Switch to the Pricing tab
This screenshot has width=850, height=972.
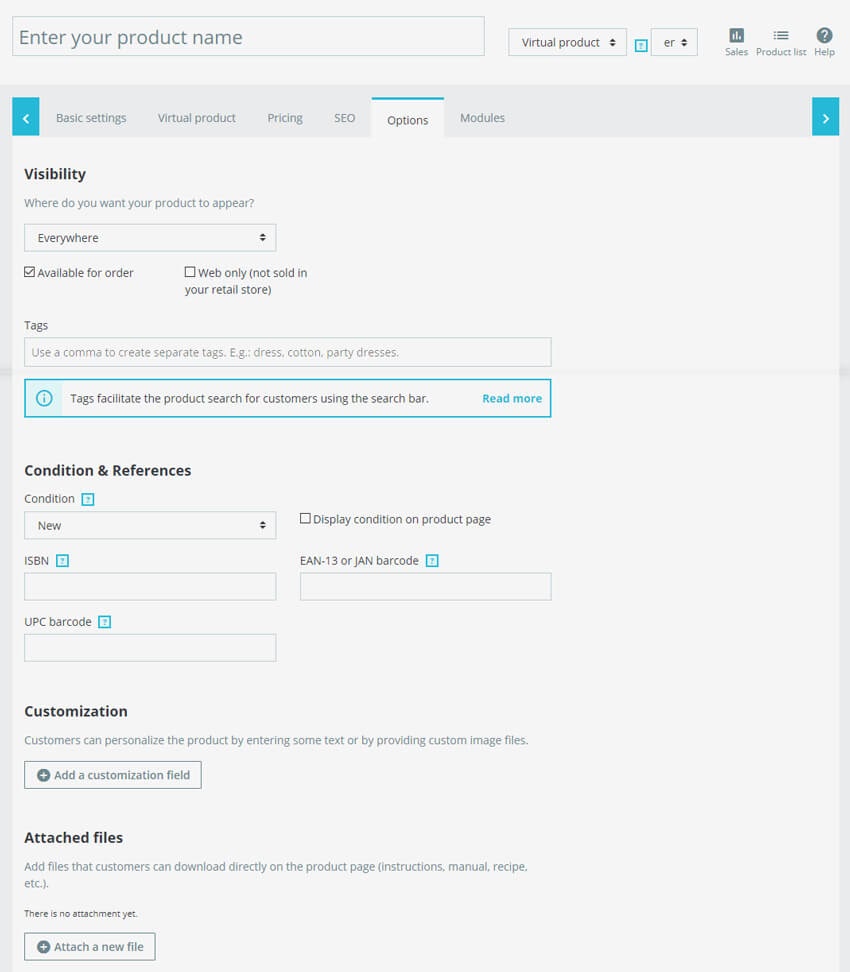pyautogui.click(x=284, y=117)
